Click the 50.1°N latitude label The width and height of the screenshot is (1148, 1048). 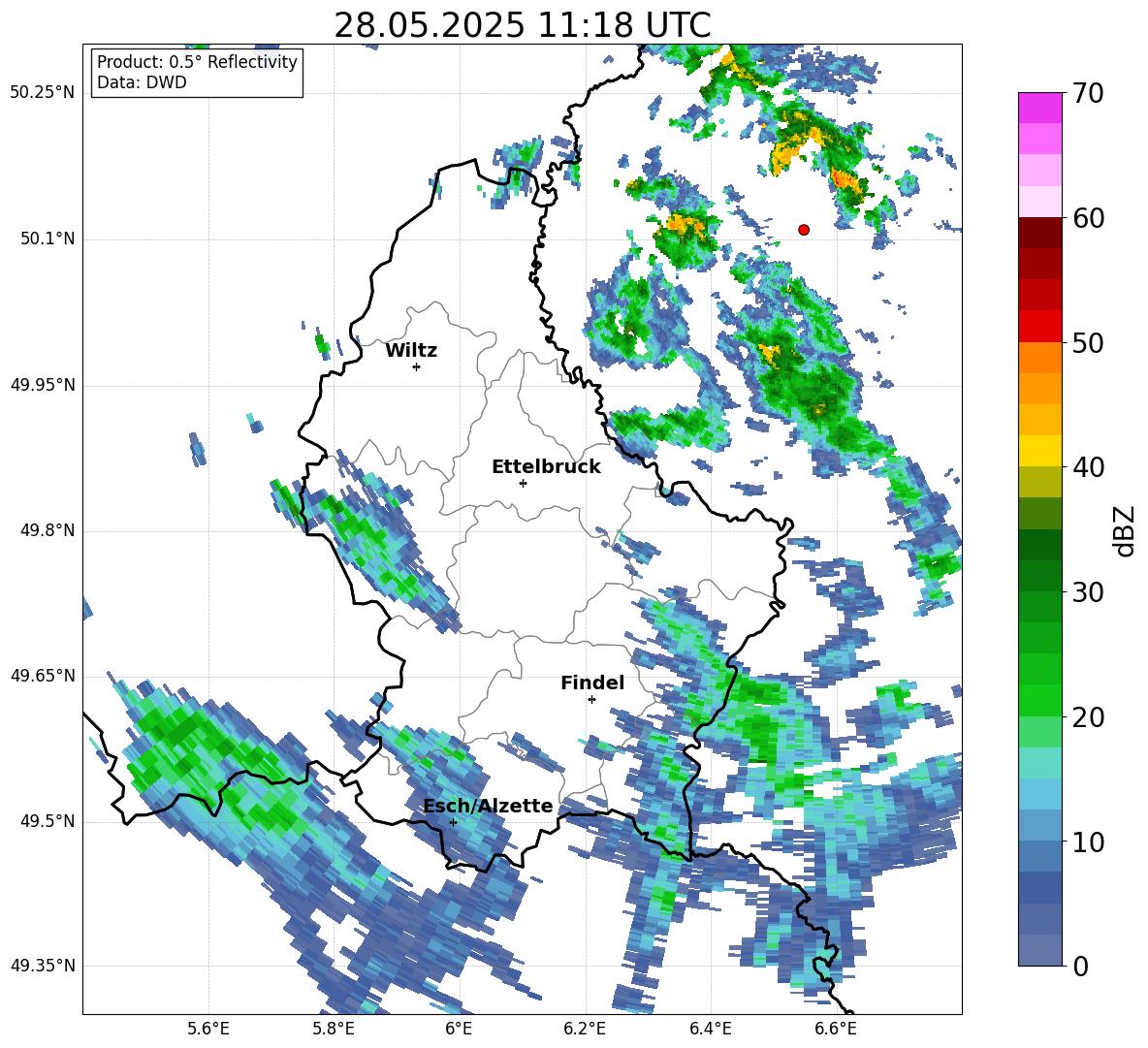47,239
